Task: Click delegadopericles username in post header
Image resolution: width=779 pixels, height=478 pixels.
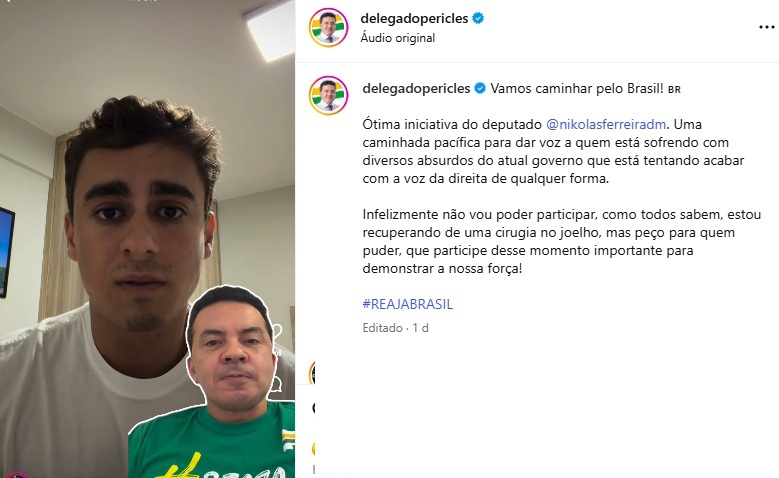Action: 414,18
